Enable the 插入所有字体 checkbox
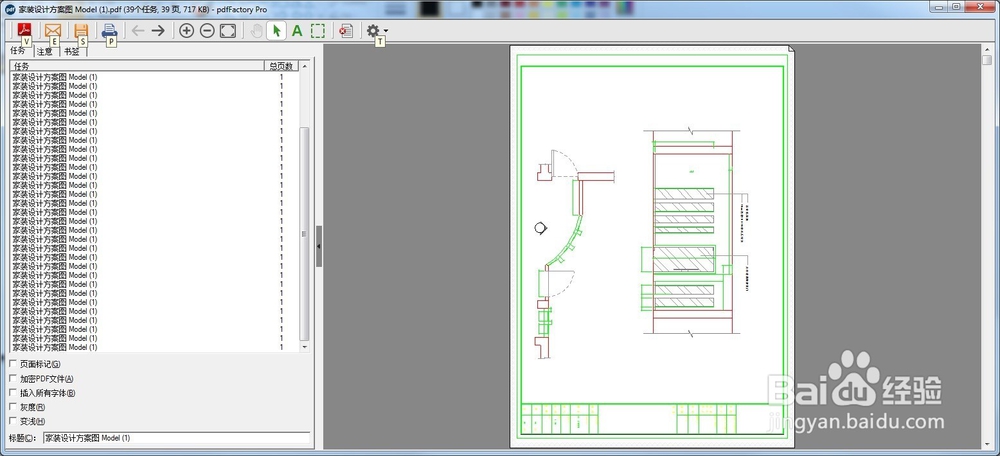Image resolution: width=1000 pixels, height=456 pixels. tap(13, 393)
